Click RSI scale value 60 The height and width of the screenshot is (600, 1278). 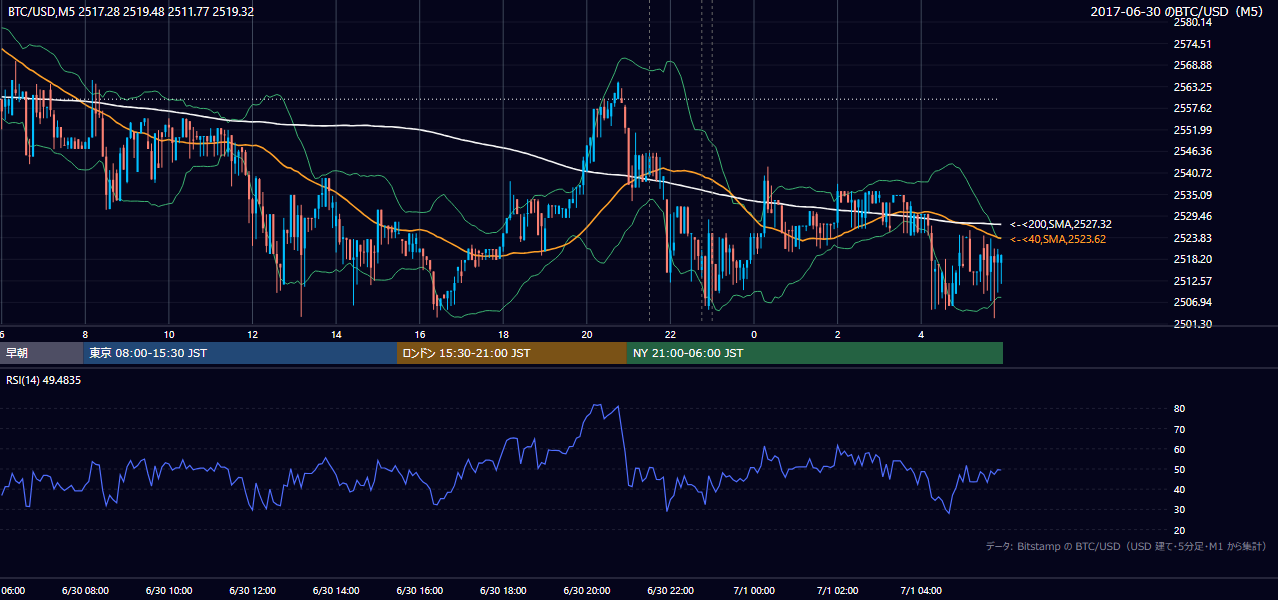tap(1179, 449)
